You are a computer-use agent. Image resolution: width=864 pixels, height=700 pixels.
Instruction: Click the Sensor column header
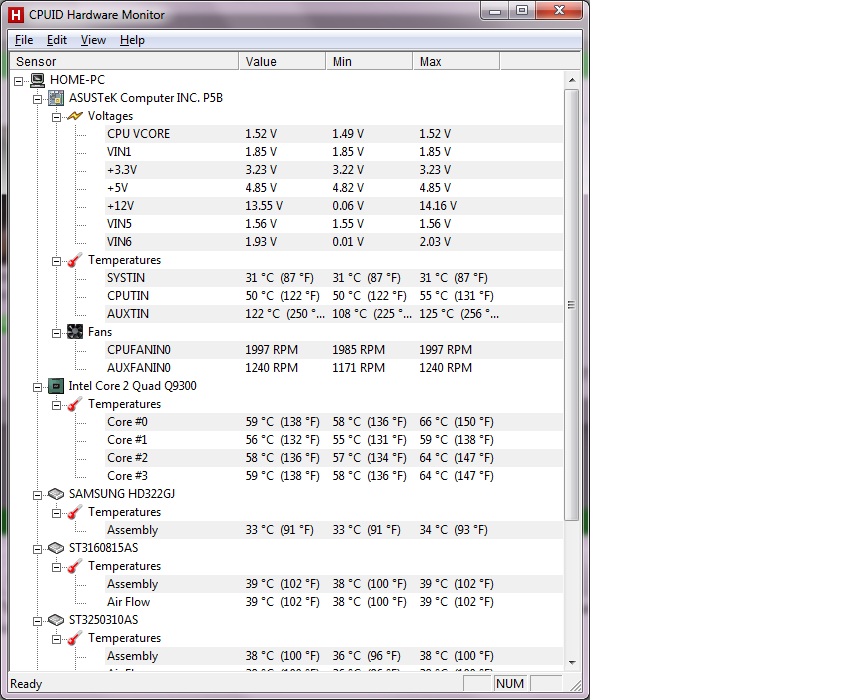pyautogui.click(x=124, y=61)
